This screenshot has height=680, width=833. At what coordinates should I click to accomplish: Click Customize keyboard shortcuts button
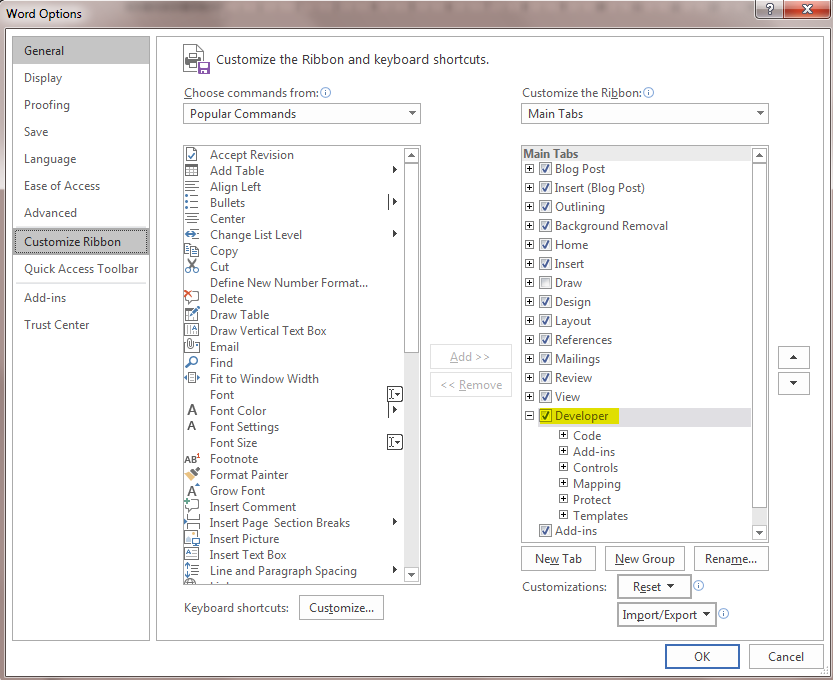click(341, 608)
